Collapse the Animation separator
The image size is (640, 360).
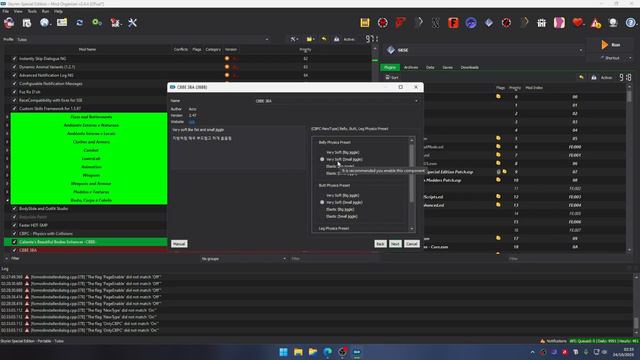tap(7, 167)
